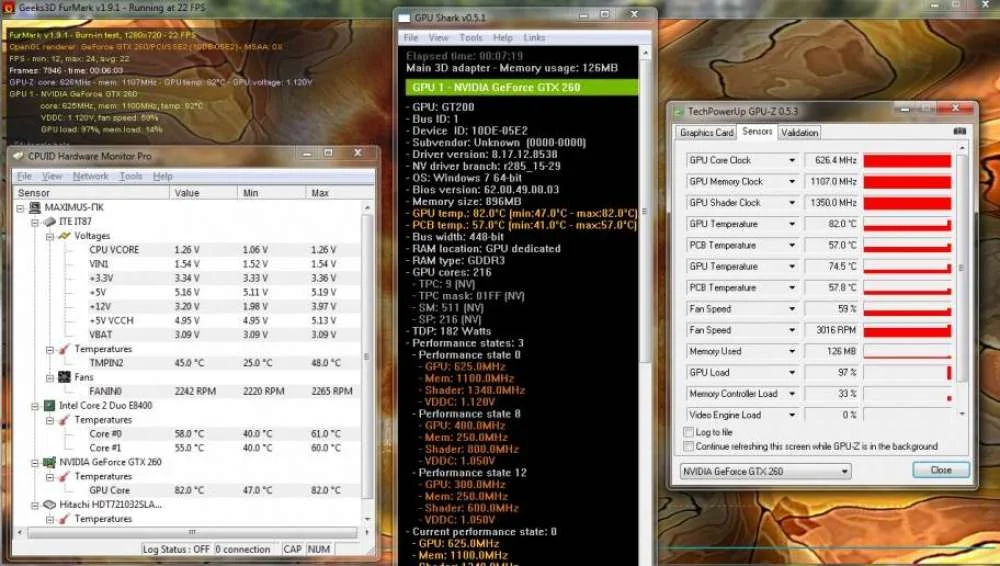Open Network menu in Hardware Monitor
Screen dimensions: 1000x566
point(90,176)
